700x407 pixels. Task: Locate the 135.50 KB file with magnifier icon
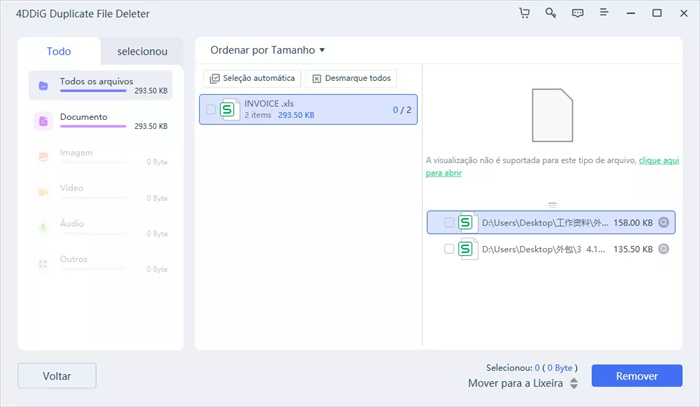(664, 249)
